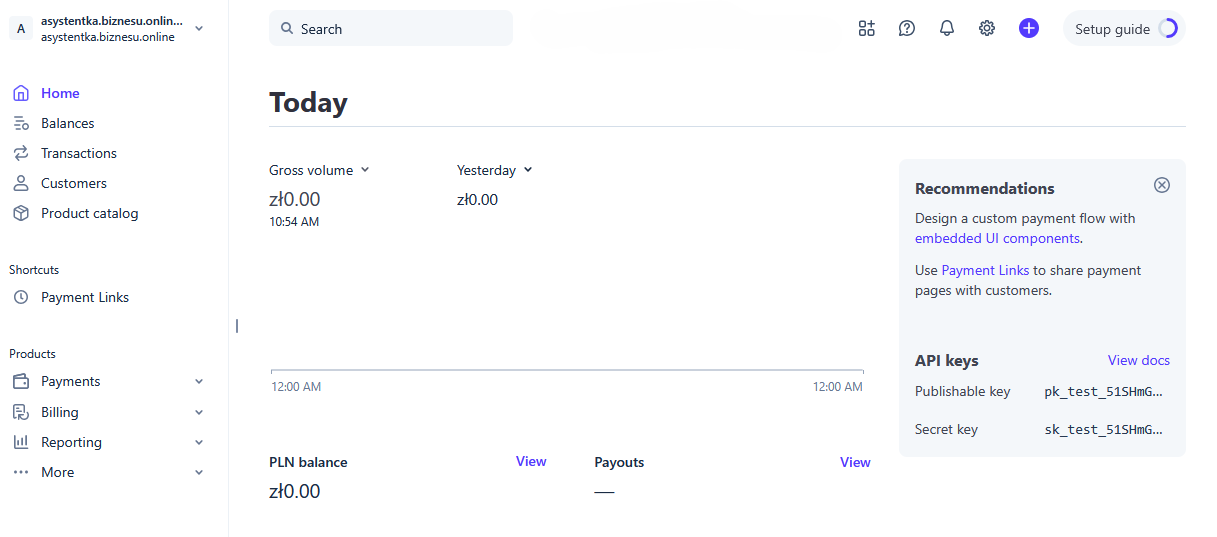Open the View docs link

click(1138, 360)
